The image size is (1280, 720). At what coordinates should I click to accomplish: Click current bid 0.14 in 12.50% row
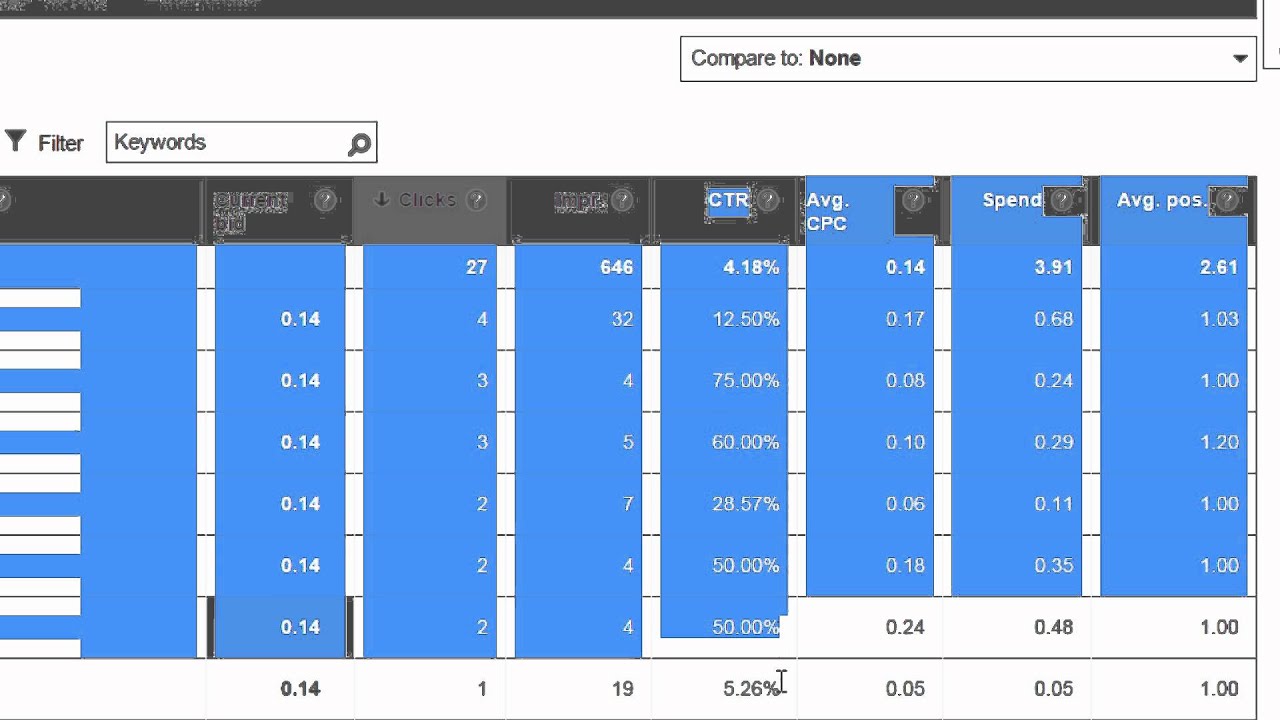pos(300,319)
